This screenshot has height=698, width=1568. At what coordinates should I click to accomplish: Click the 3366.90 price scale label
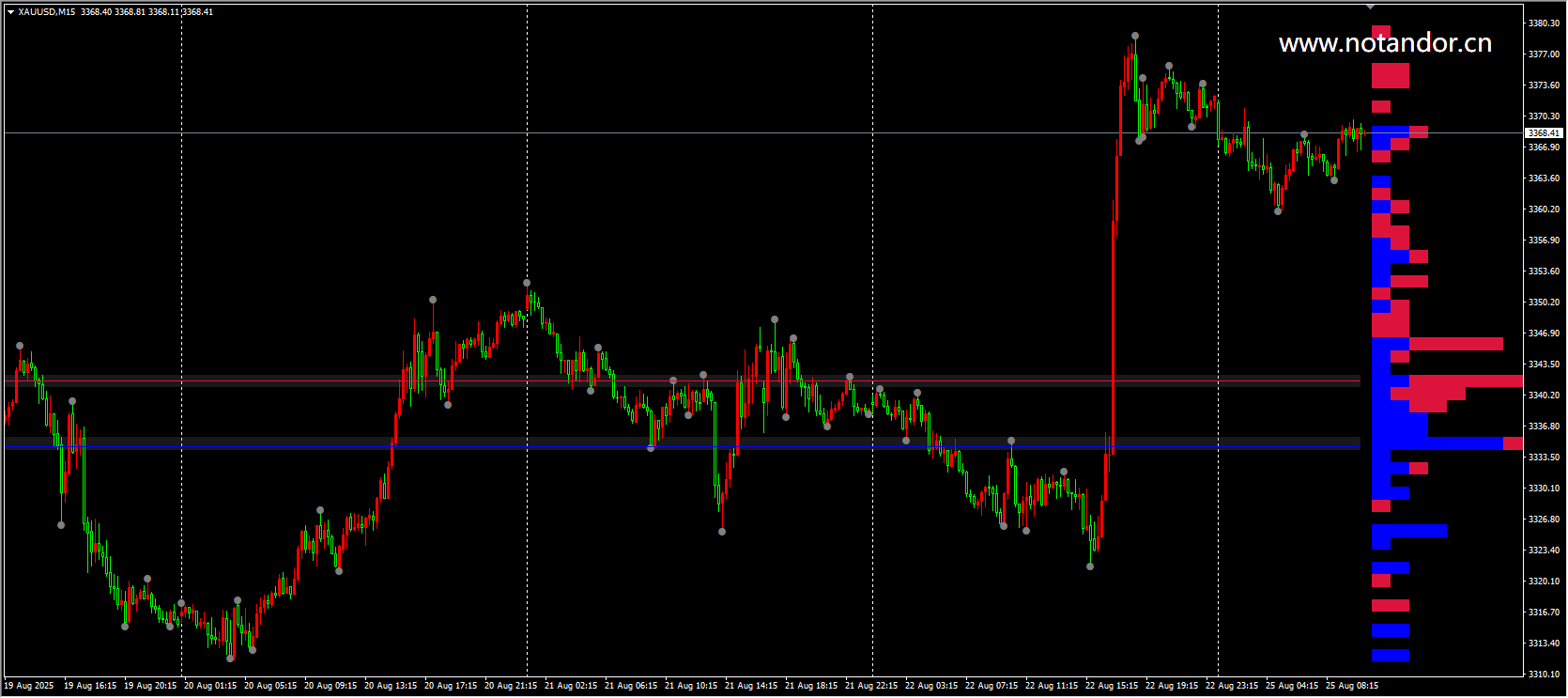click(1545, 147)
